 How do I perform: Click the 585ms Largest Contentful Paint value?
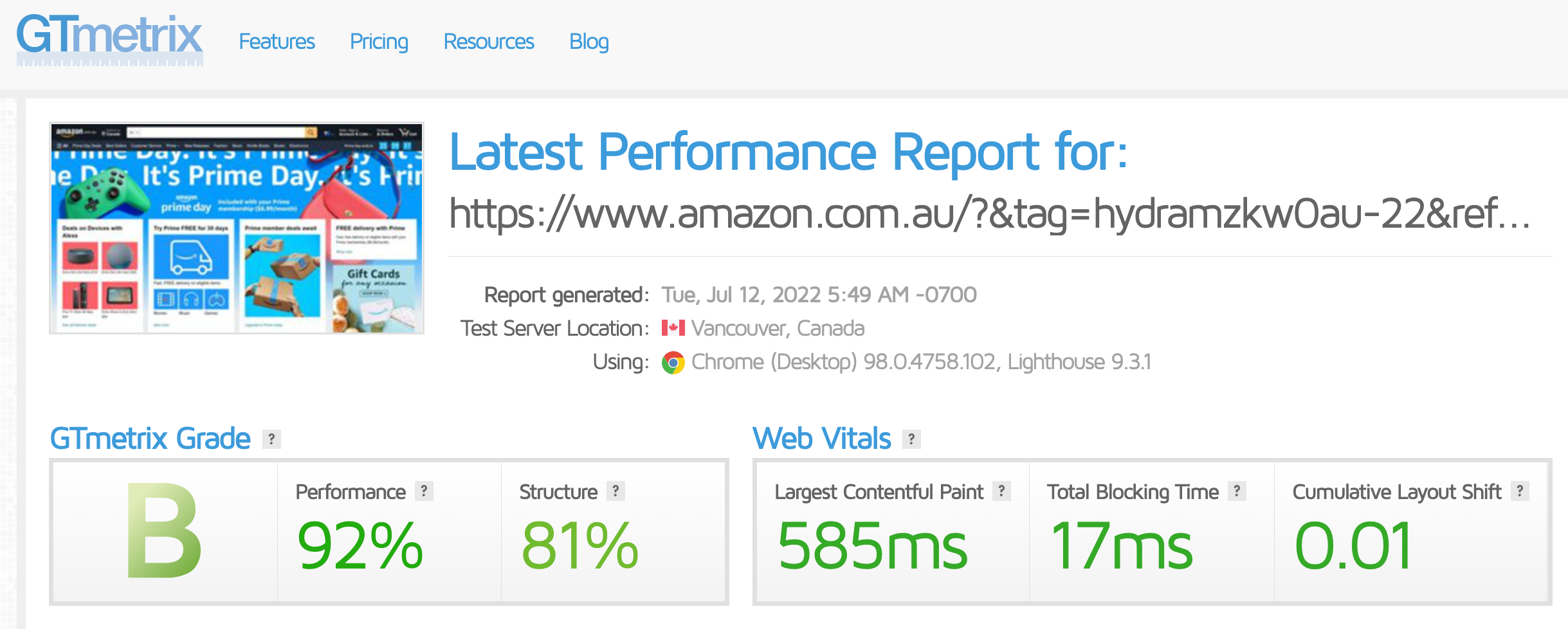[x=872, y=546]
